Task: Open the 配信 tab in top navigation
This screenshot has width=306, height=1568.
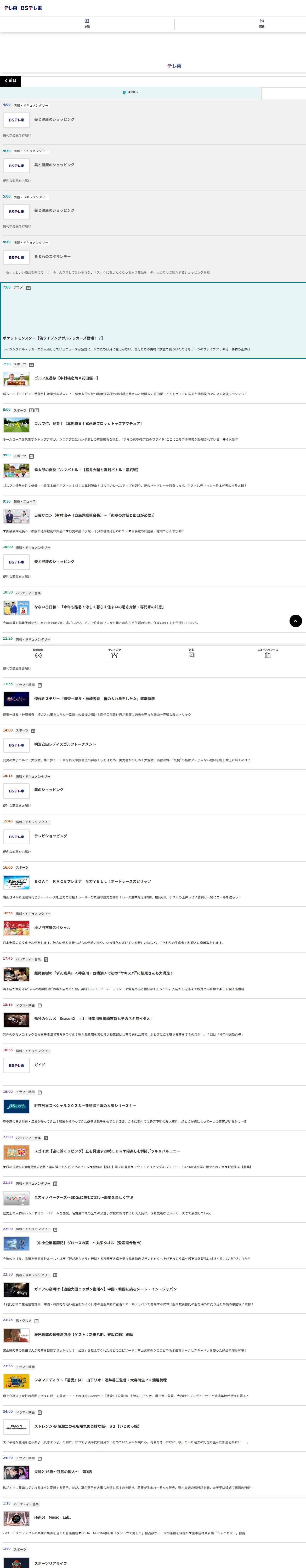Action: pyautogui.click(x=262, y=23)
